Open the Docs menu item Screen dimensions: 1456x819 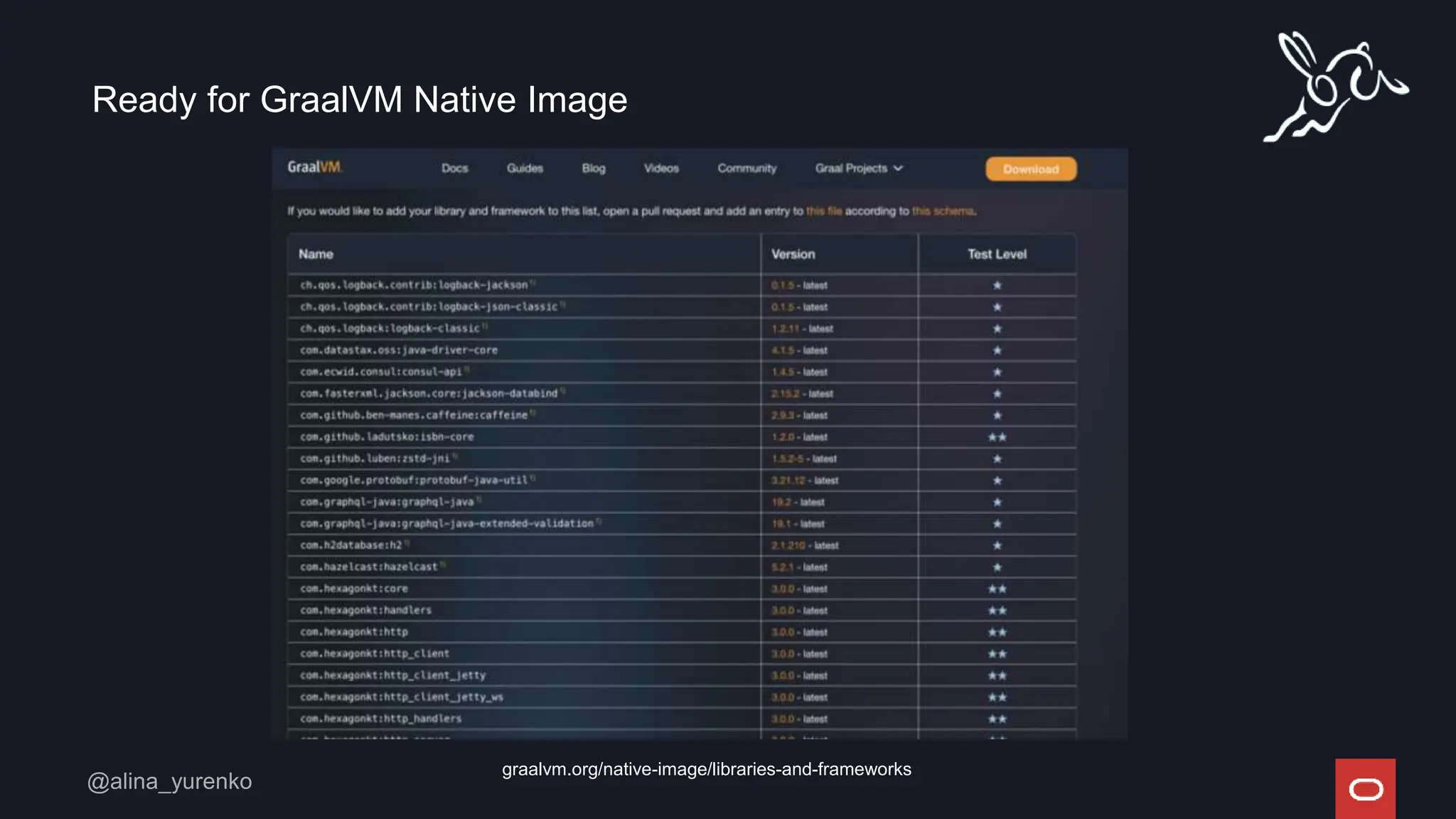[454, 168]
